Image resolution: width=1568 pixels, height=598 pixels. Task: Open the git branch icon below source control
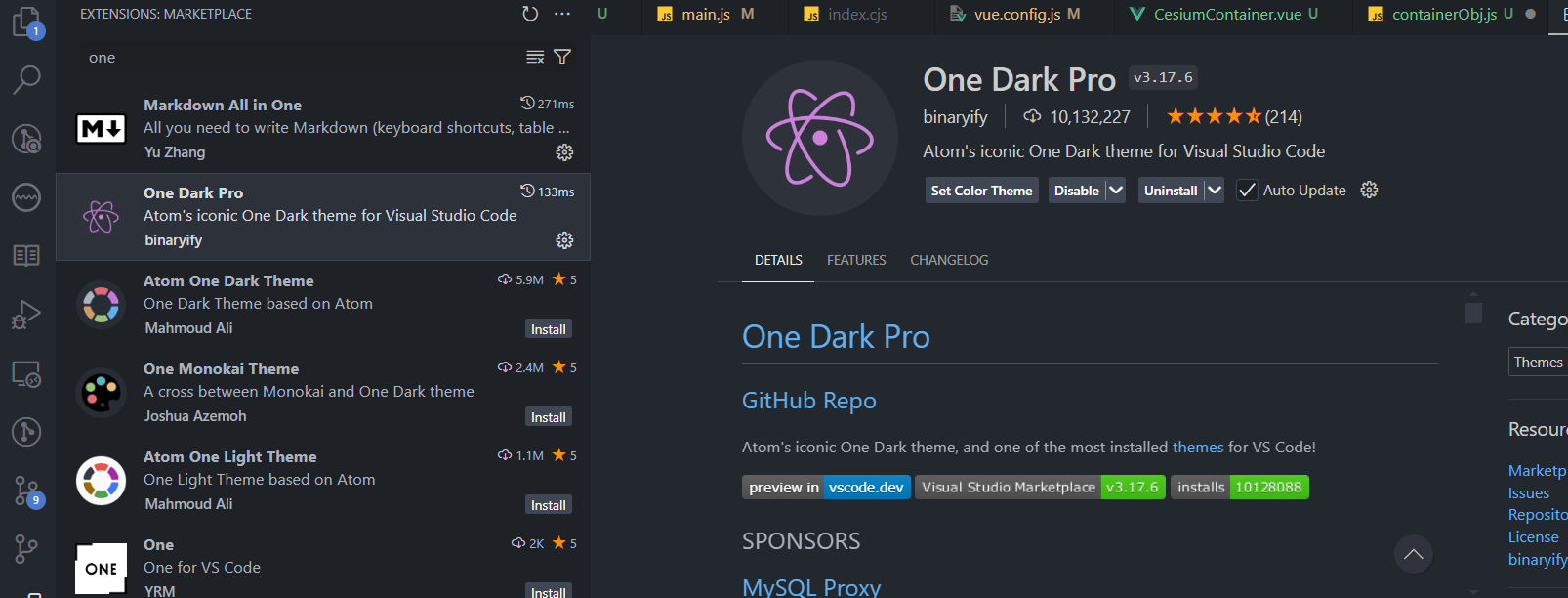pyautogui.click(x=26, y=549)
